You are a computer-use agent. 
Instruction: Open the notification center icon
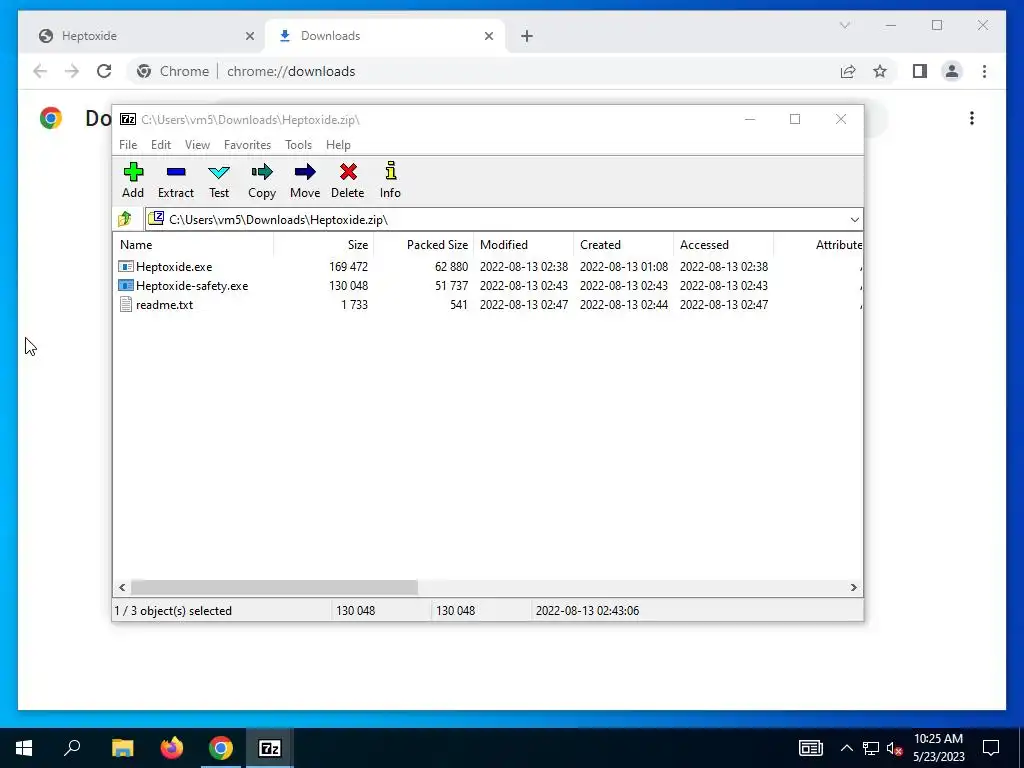click(x=991, y=748)
